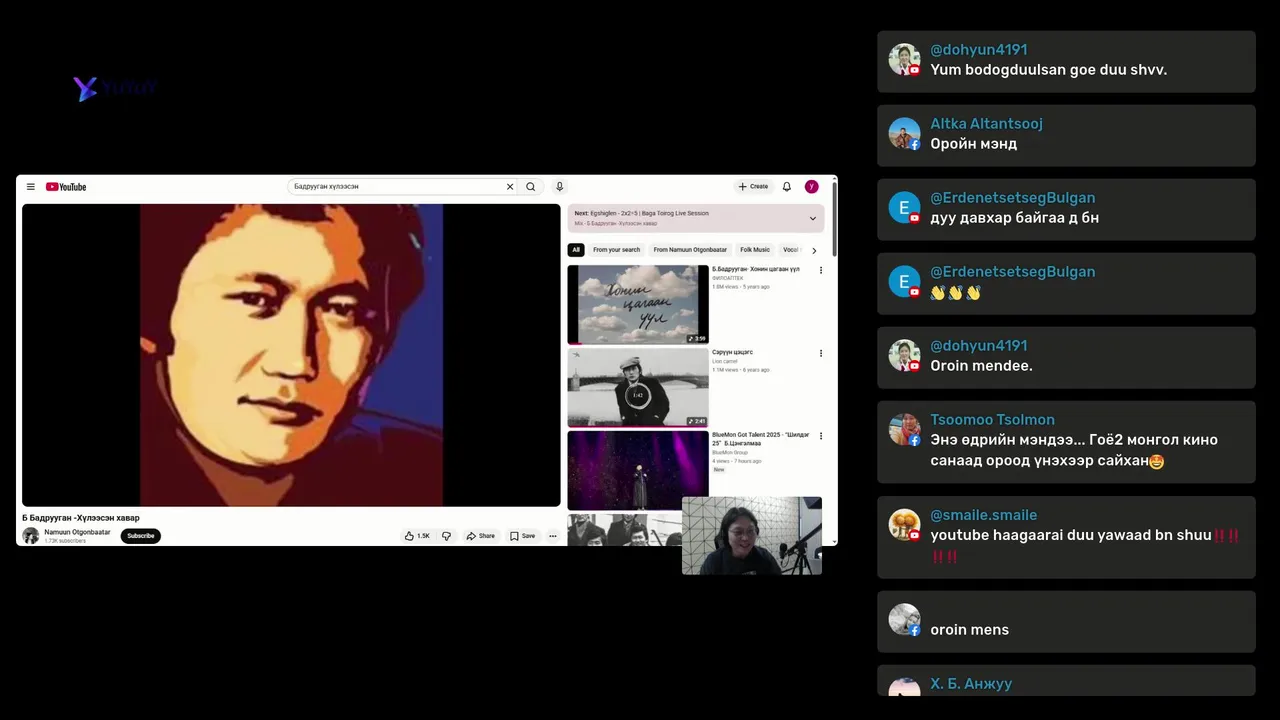Screen dimensions: 1280x720
Task: Click the magnifier search button
Action: click(x=531, y=187)
